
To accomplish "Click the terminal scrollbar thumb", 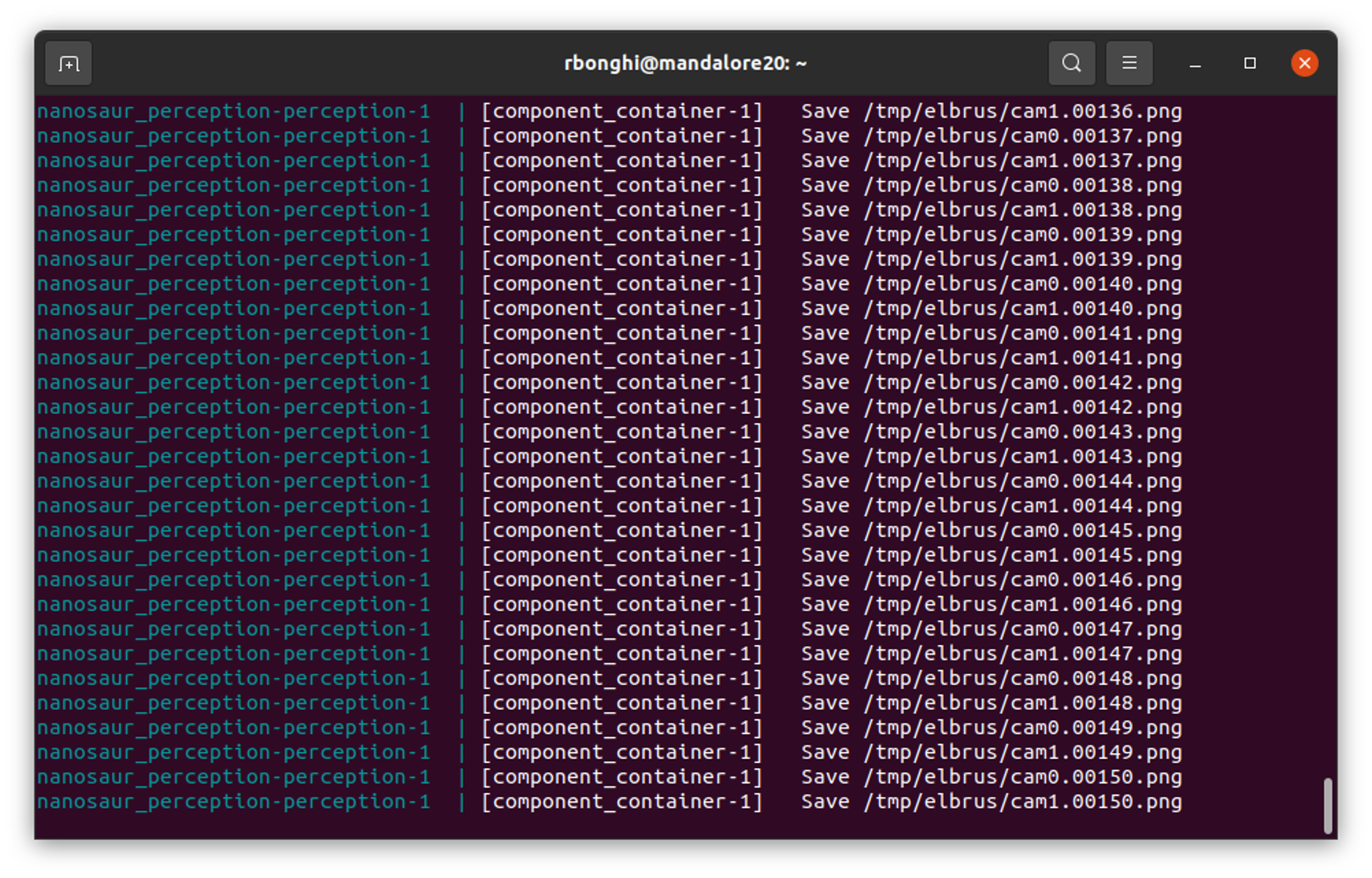I will (x=1327, y=806).
